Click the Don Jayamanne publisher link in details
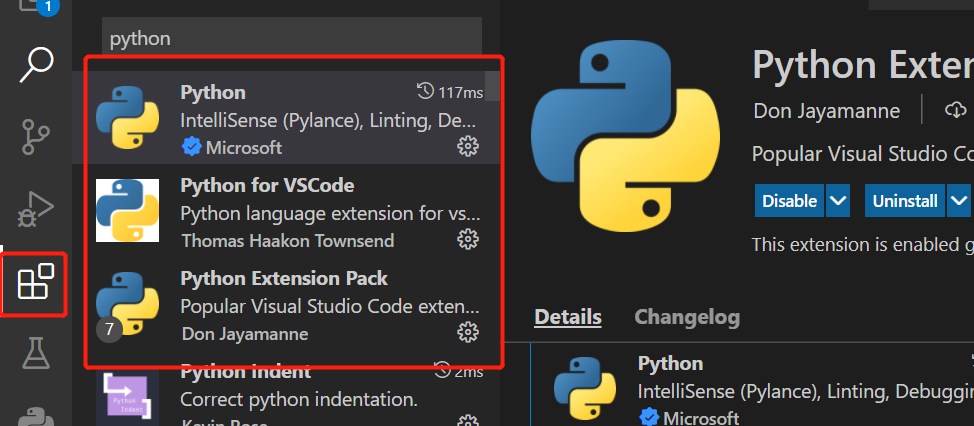Viewport: 974px width, 426px height. tap(826, 111)
